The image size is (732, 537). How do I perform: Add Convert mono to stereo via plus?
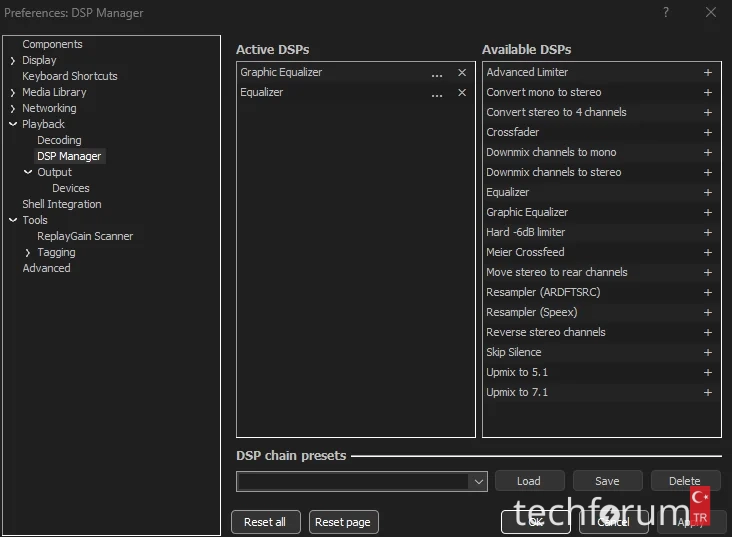(708, 92)
